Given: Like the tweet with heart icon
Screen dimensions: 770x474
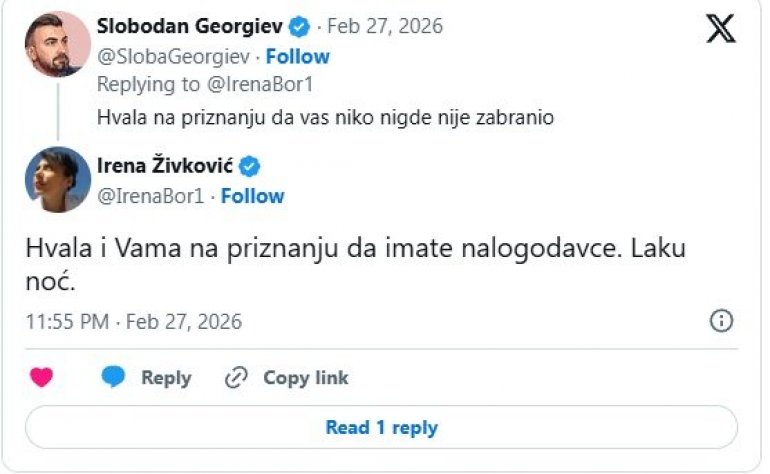Looking at the screenshot, I should point(41,377).
